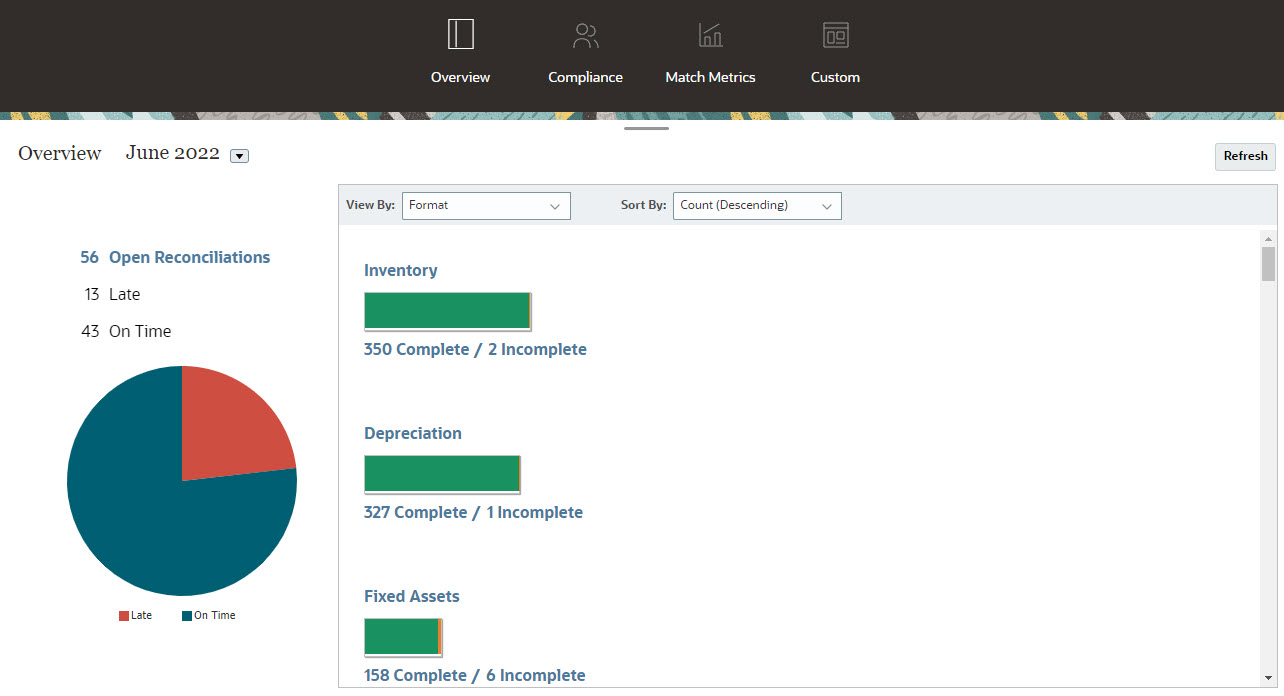Open the Custom dashboard icon
The image size is (1284, 696).
835,34
